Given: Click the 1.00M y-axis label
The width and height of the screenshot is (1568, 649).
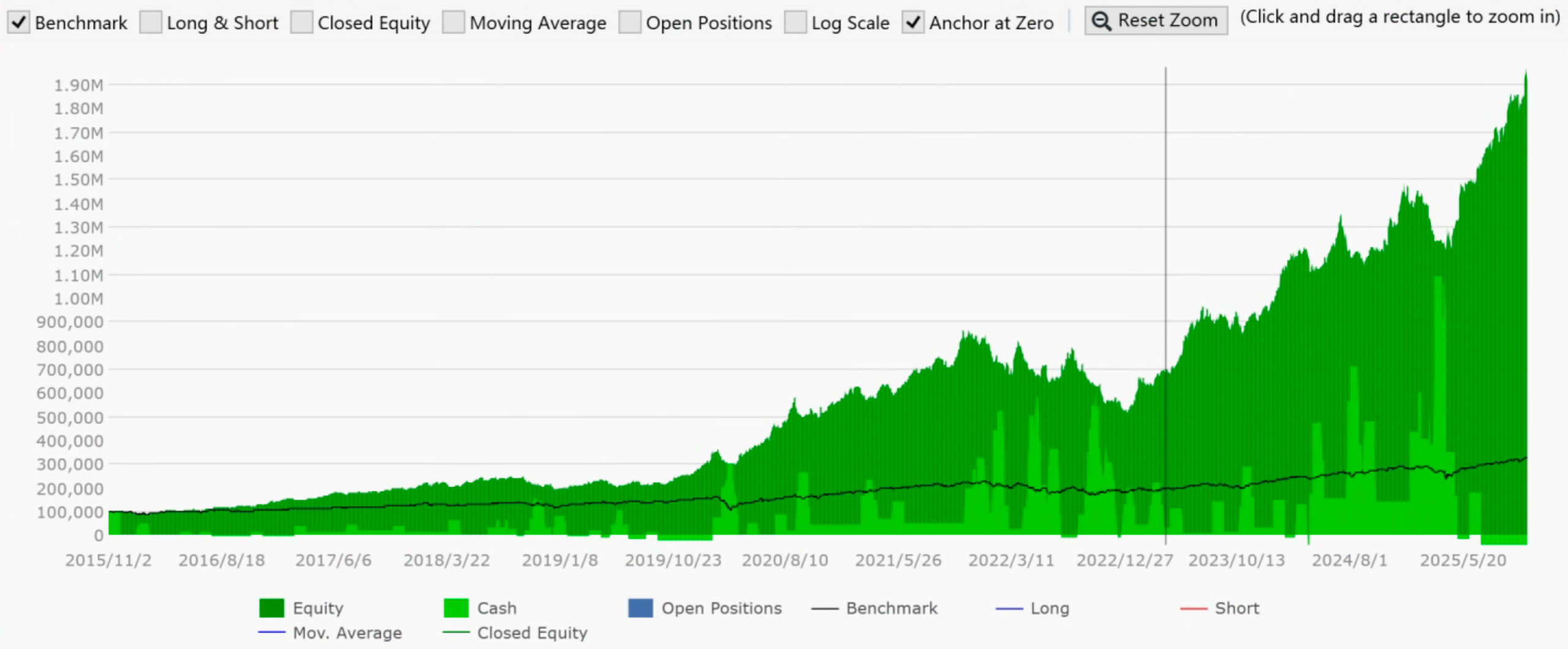Looking at the screenshot, I should pyautogui.click(x=78, y=299).
